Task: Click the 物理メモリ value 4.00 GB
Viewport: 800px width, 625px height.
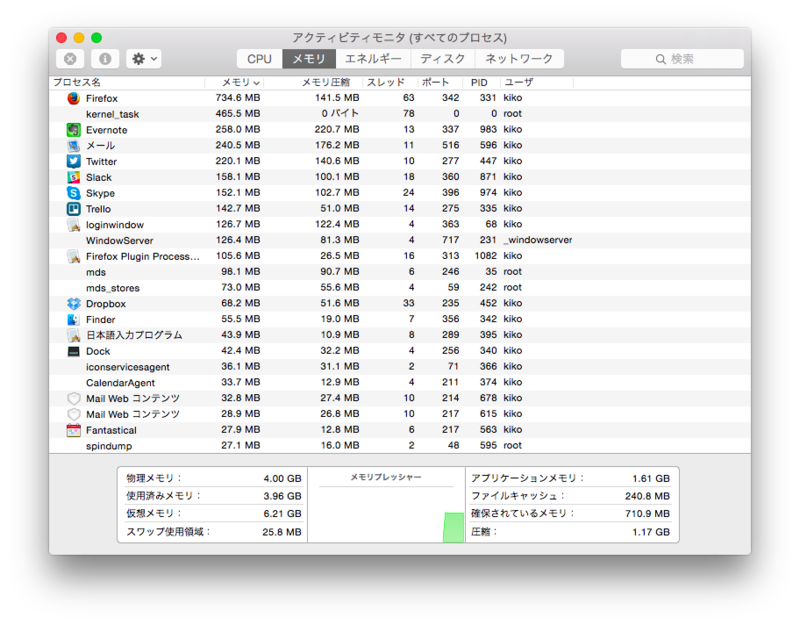Action: pos(282,479)
